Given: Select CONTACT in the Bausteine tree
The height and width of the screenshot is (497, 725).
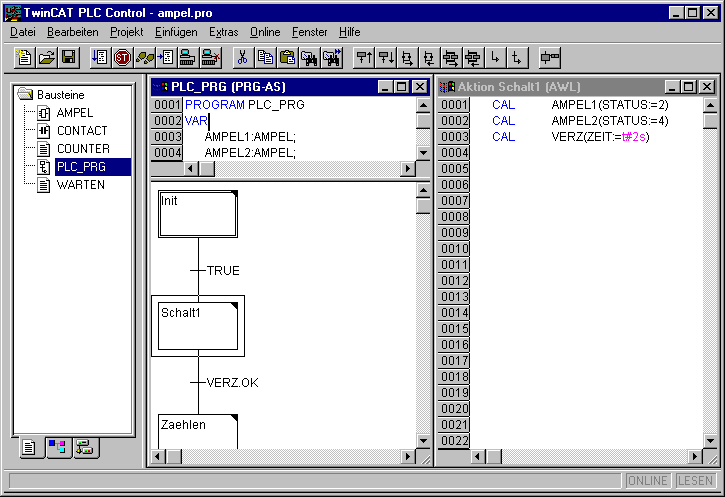Looking at the screenshot, I should 82,131.
